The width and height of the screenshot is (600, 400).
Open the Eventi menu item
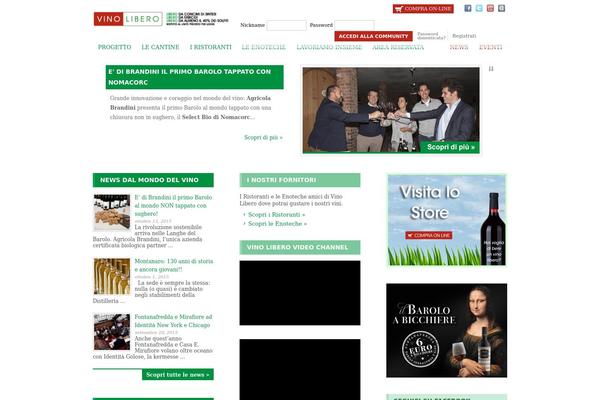[491, 47]
